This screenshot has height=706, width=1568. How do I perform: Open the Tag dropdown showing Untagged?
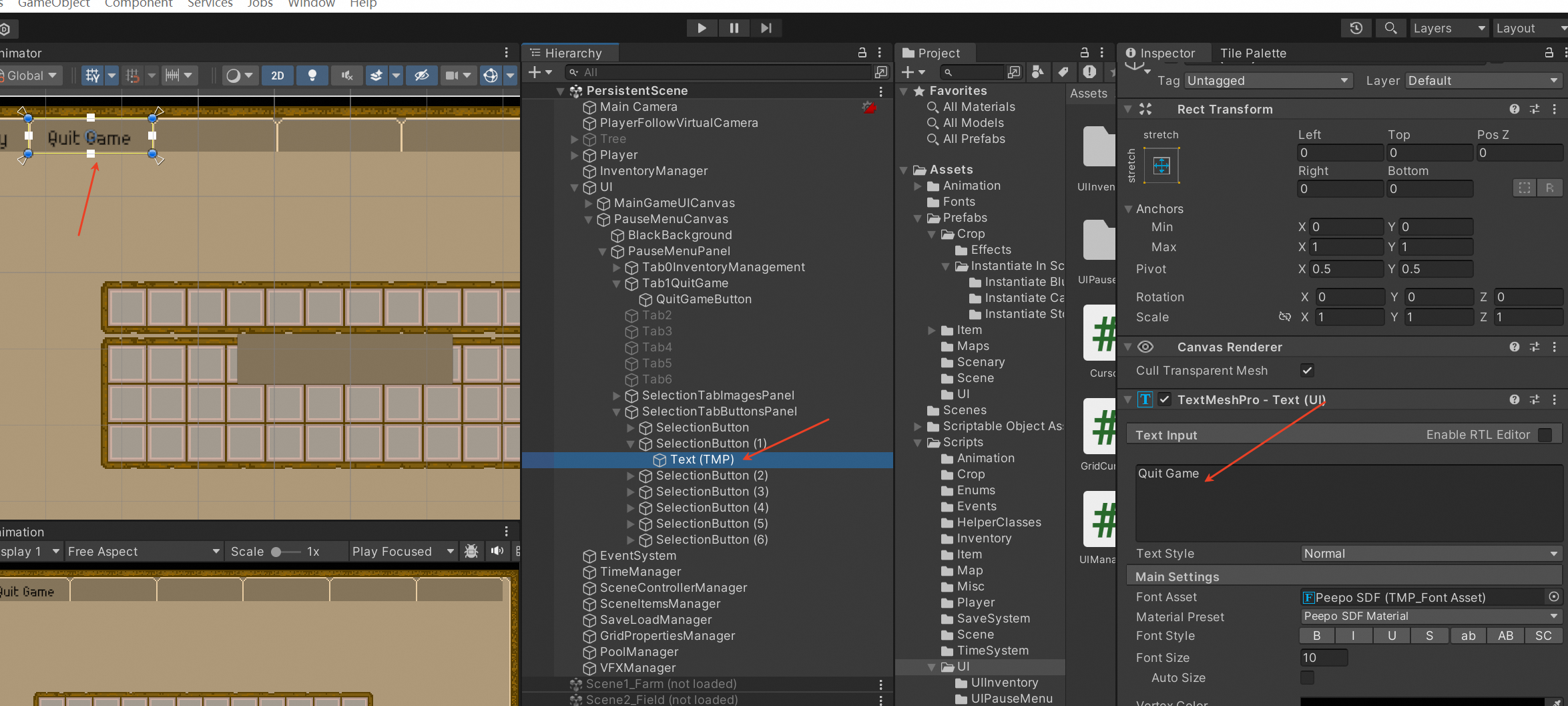click(x=1268, y=81)
